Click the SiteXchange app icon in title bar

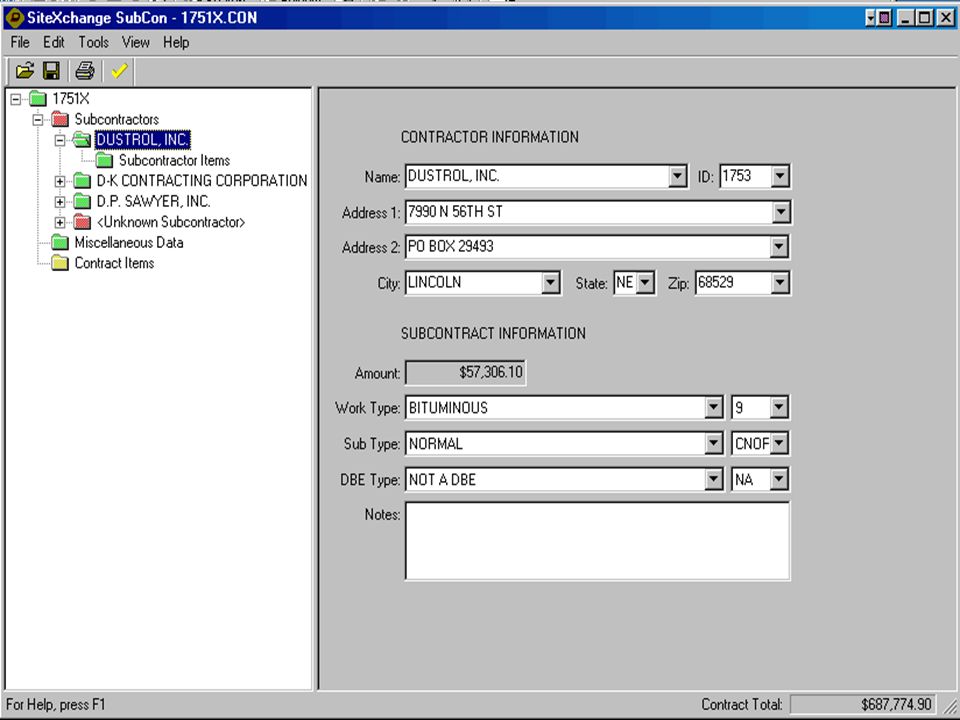(x=14, y=17)
